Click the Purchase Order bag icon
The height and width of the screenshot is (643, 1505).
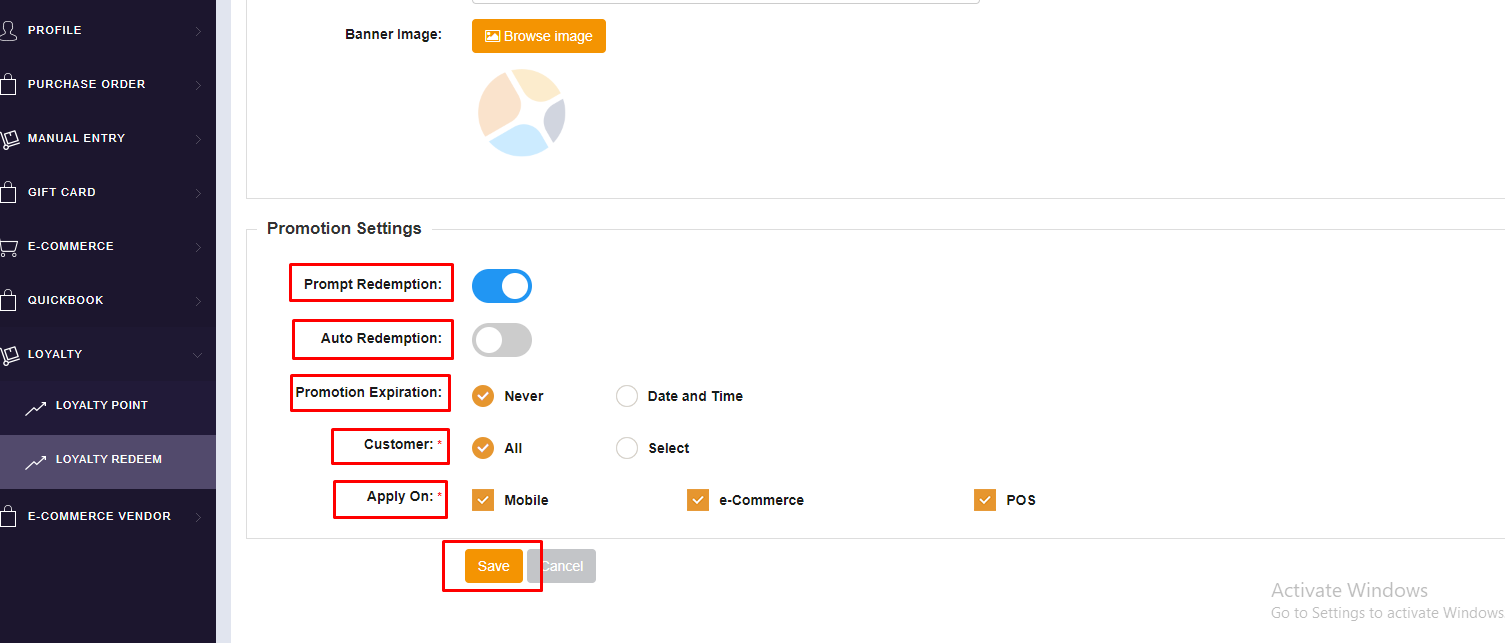[x=8, y=85]
